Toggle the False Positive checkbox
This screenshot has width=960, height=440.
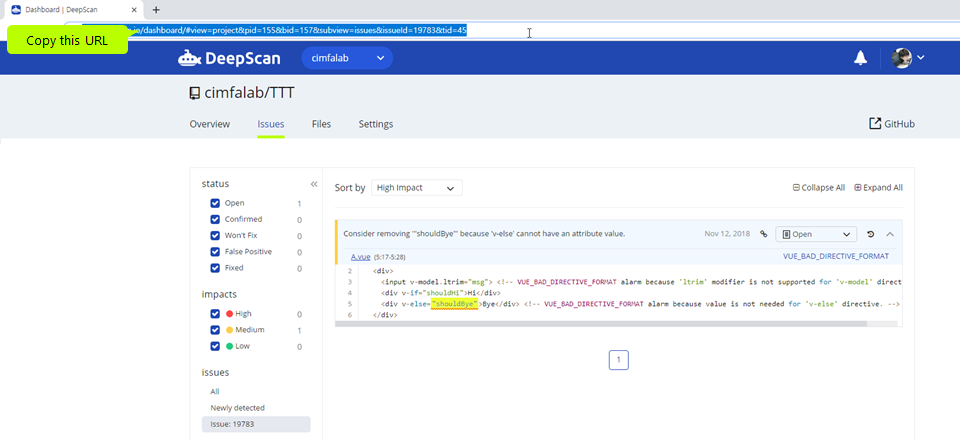click(x=215, y=252)
